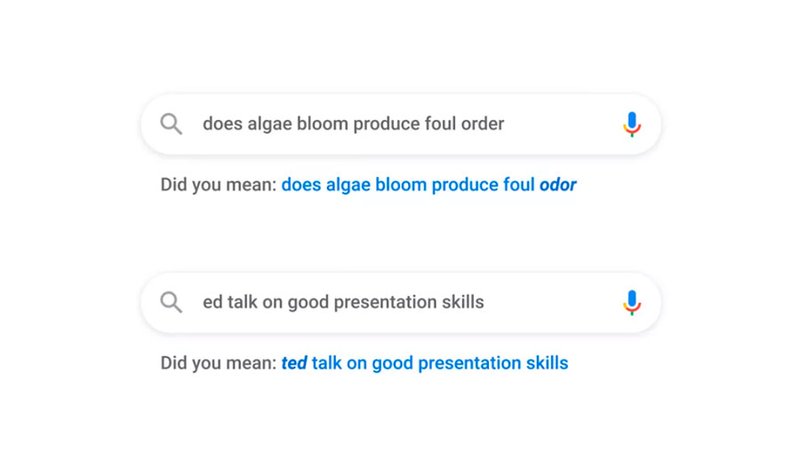This screenshot has width=800, height=467.
Task: Click 'Did you mean:' label above the ed talk bar
Action: pyautogui.click(x=218, y=184)
